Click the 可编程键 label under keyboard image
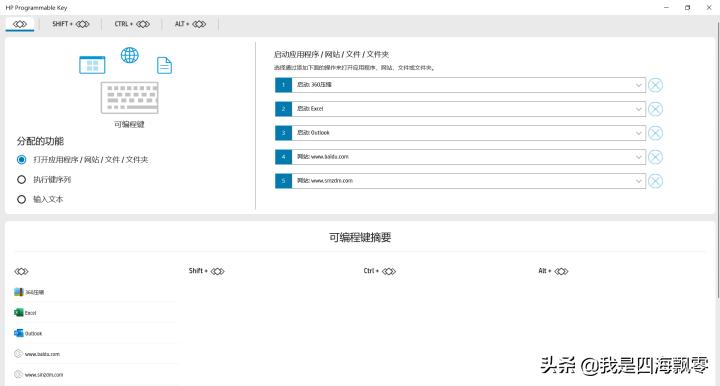The height and width of the screenshot is (386, 720). tap(129, 124)
